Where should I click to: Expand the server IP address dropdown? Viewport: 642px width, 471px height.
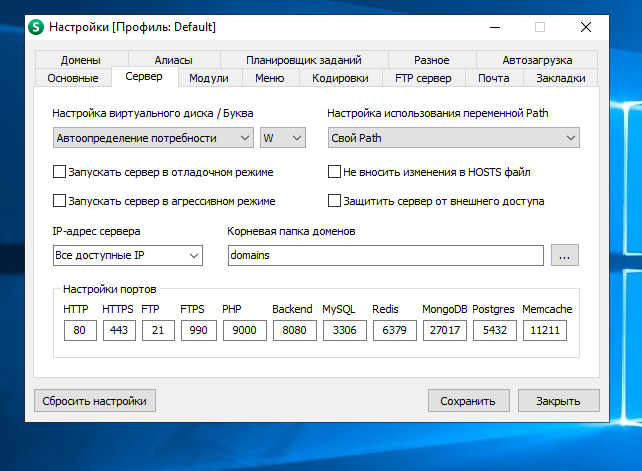coord(127,256)
